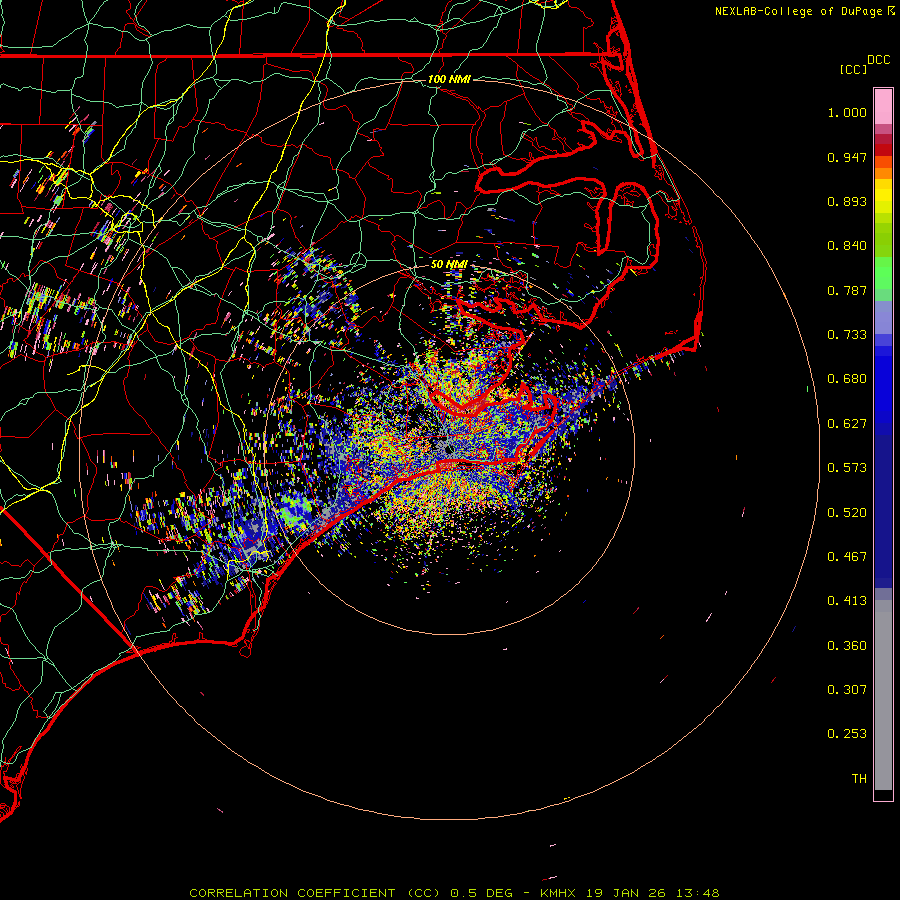The width and height of the screenshot is (900, 900).
Task: Click the 0.627 legend value
Action: coord(847,424)
